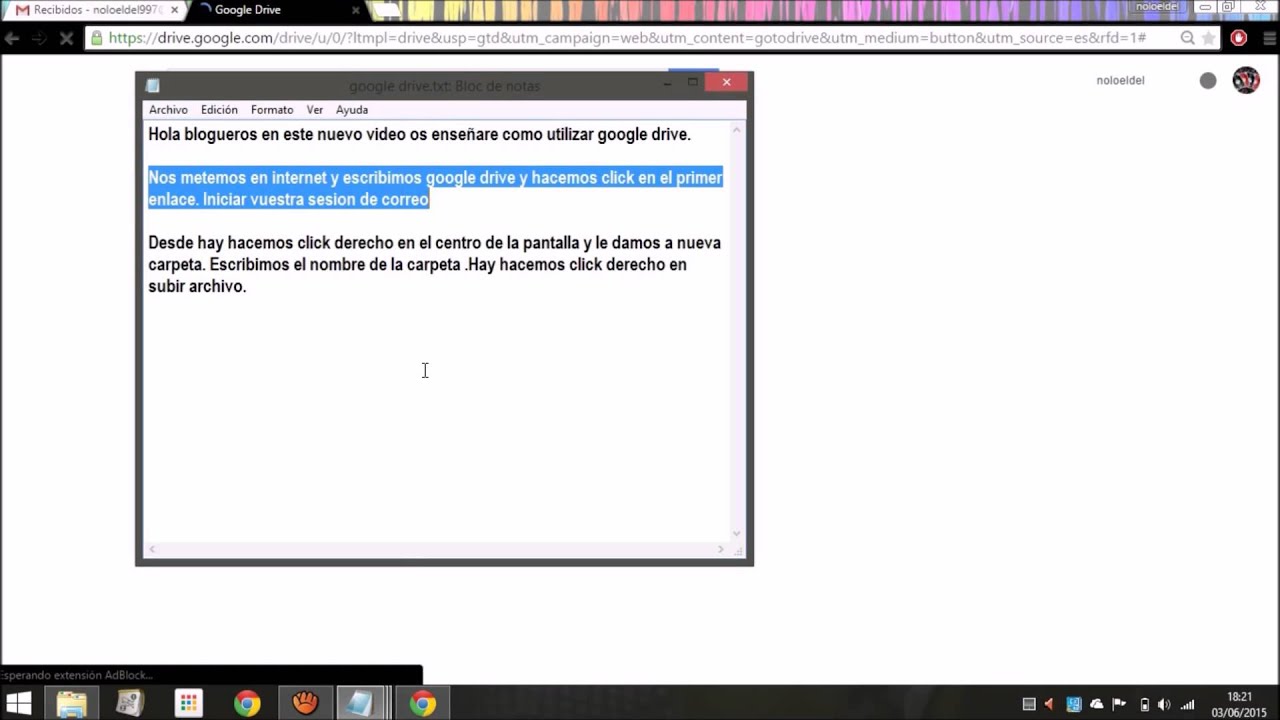Open the network signal tray icon
Image resolution: width=1280 pixels, height=720 pixels.
(1187, 704)
